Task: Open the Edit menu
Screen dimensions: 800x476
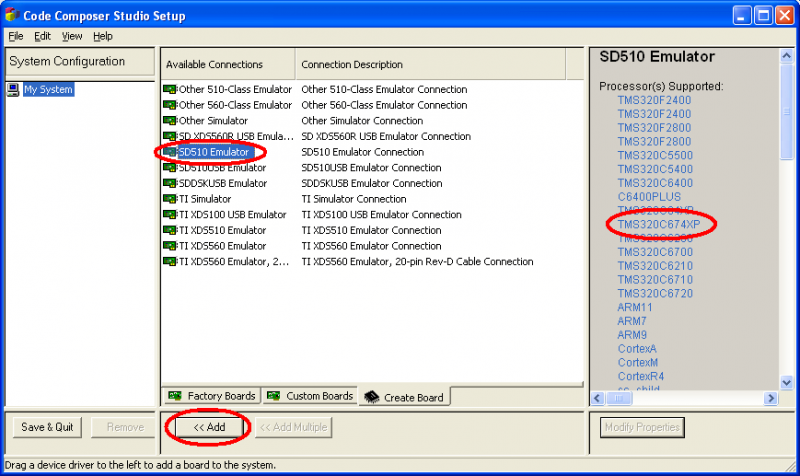Action: (42, 36)
